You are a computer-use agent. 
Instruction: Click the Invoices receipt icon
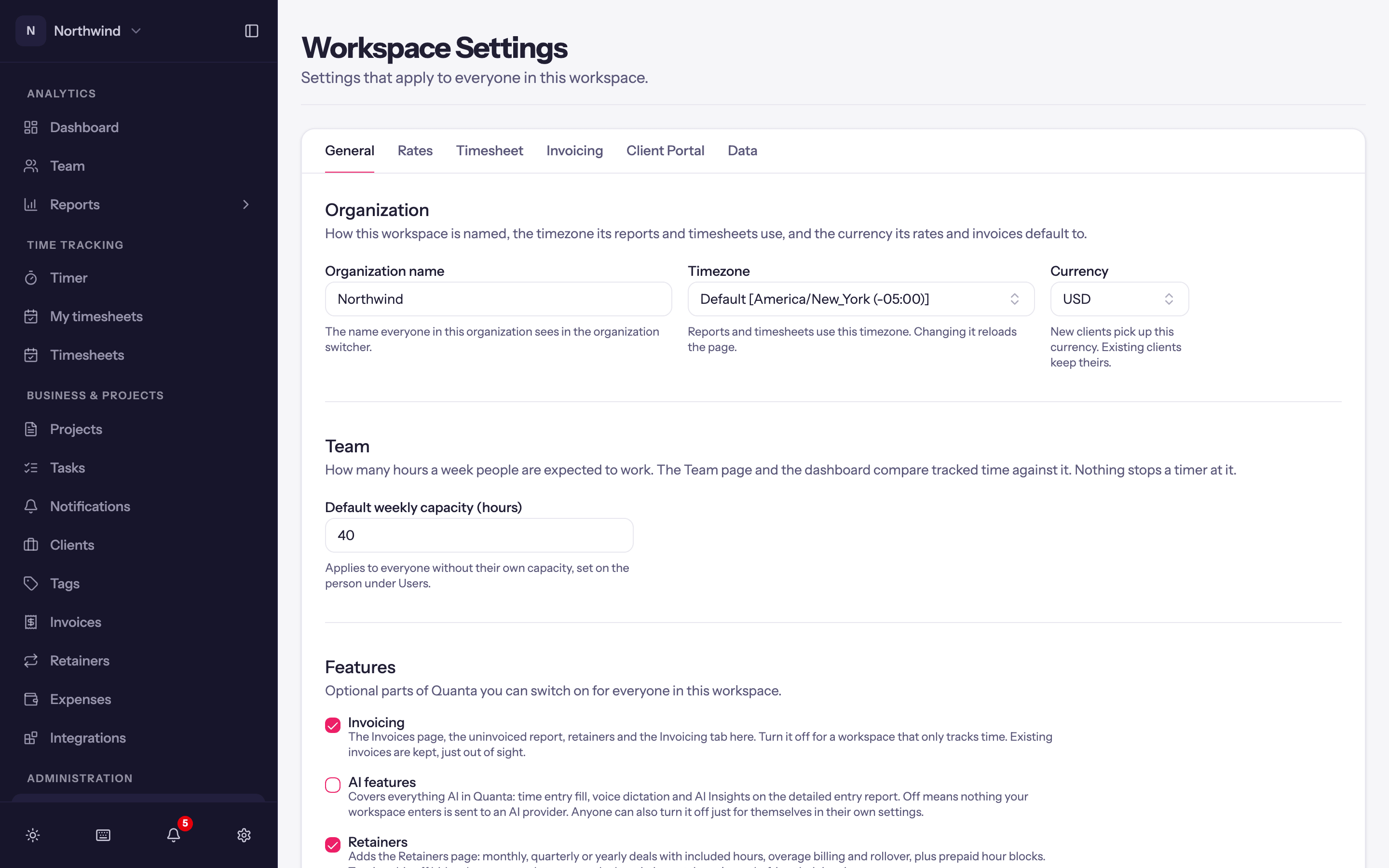pyautogui.click(x=31, y=622)
